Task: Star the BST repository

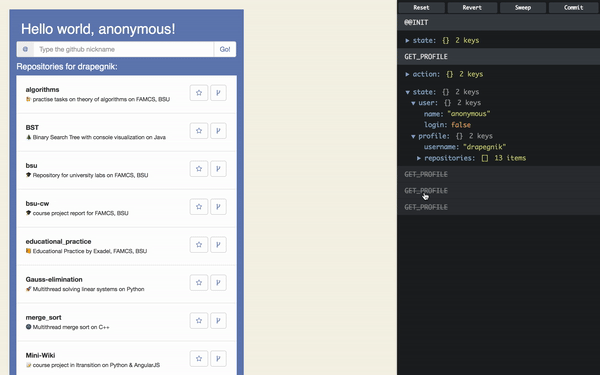Action: [x=199, y=130]
